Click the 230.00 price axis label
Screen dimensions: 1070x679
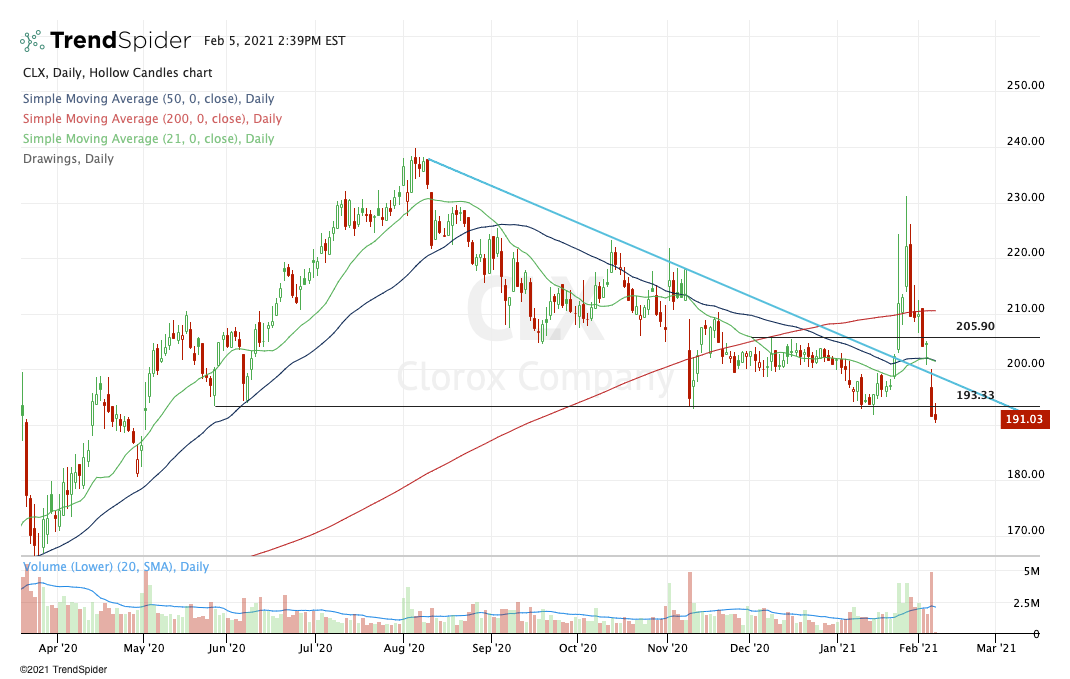click(x=1025, y=197)
